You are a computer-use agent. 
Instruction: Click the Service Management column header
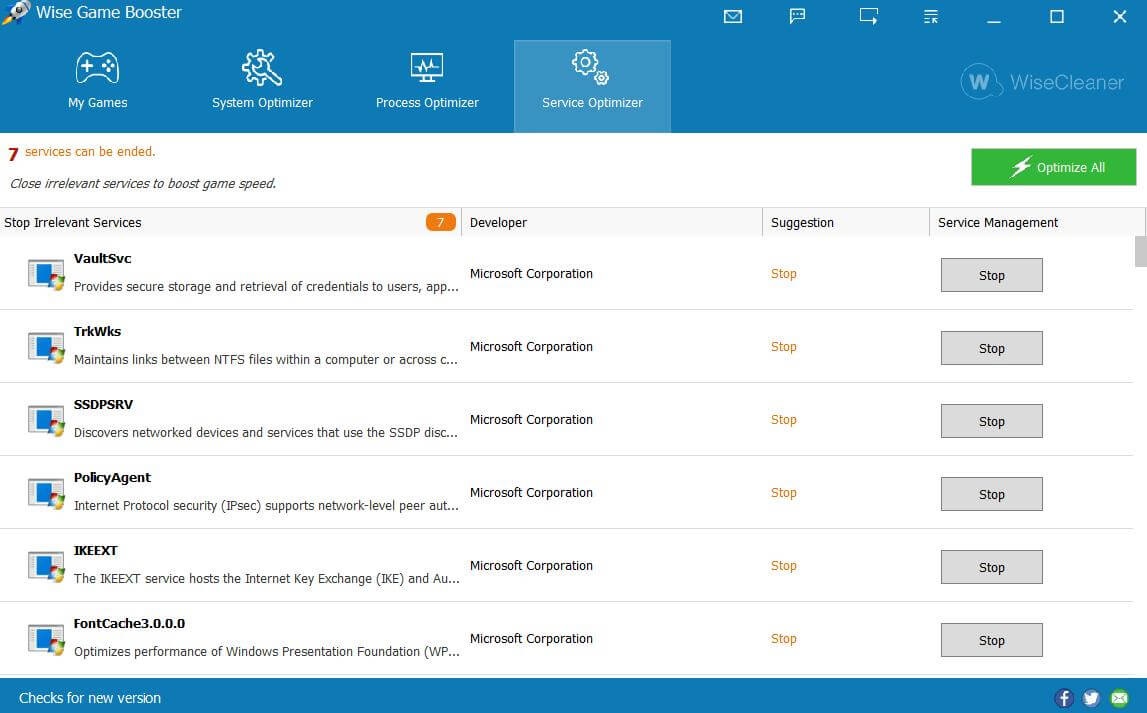pyautogui.click(x=1037, y=222)
